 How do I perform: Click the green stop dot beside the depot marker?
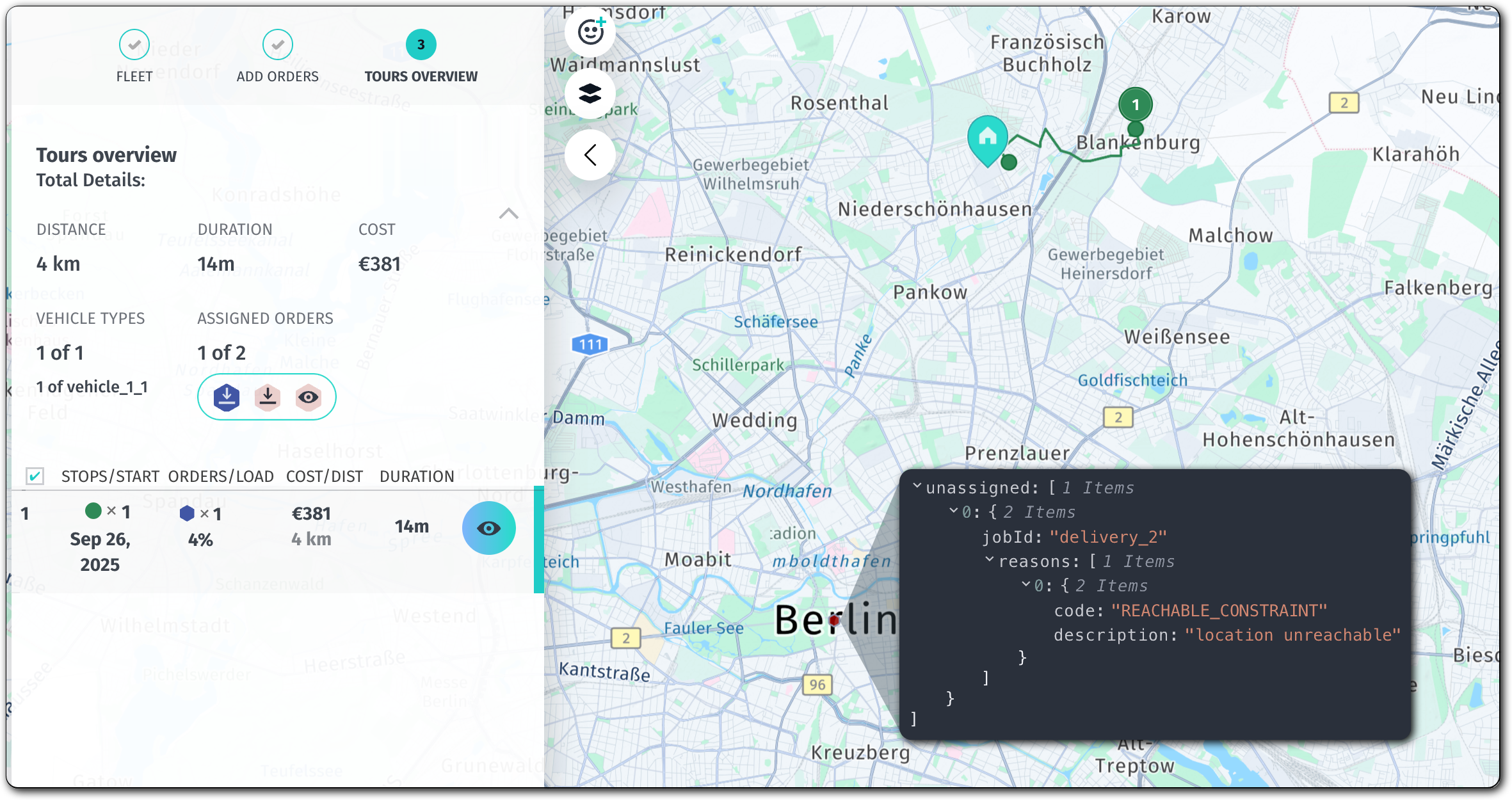click(x=1009, y=163)
